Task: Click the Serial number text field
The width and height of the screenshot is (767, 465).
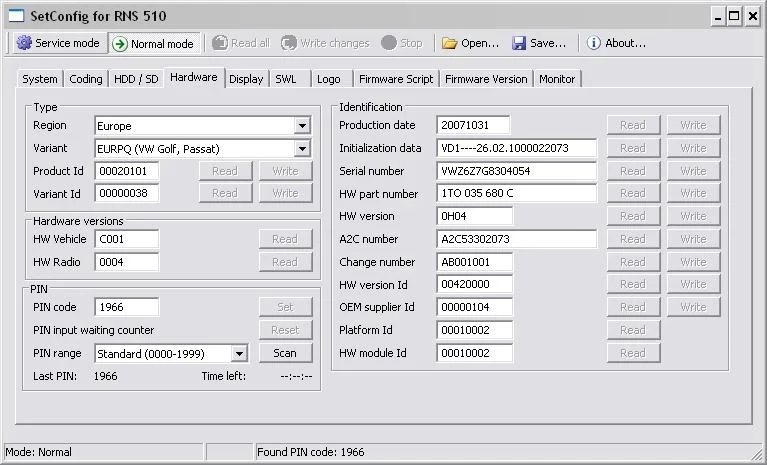Action: tap(516, 171)
